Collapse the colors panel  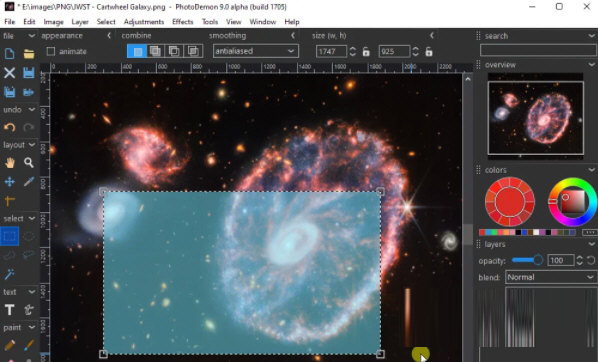tap(592, 170)
